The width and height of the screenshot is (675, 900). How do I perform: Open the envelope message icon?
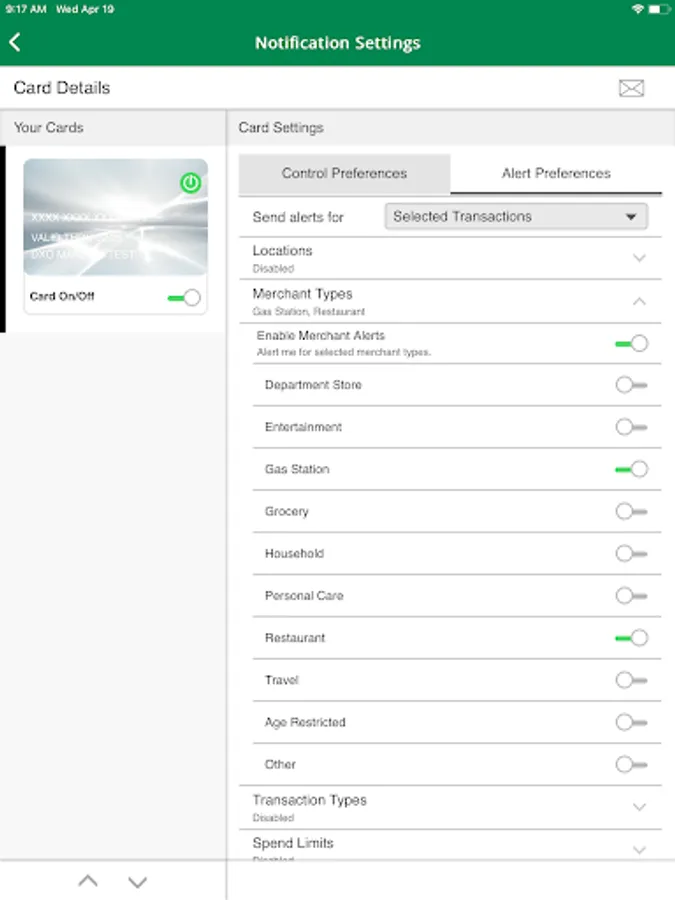[x=631, y=88]
